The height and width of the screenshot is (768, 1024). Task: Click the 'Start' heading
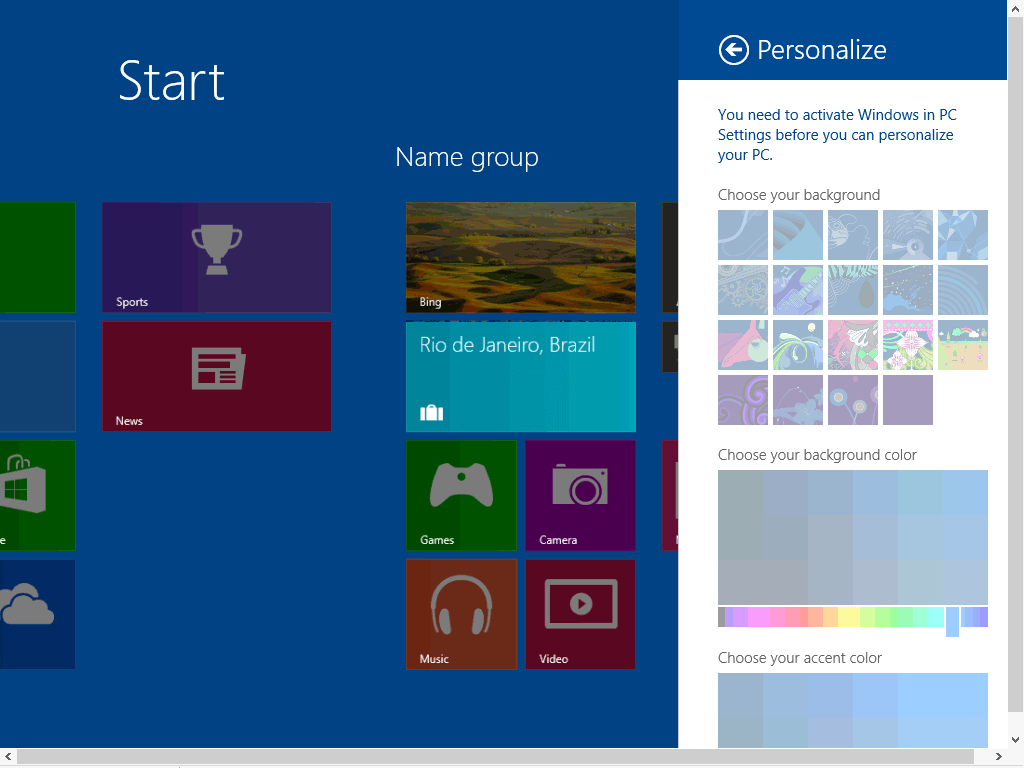(x=172, y=81)
